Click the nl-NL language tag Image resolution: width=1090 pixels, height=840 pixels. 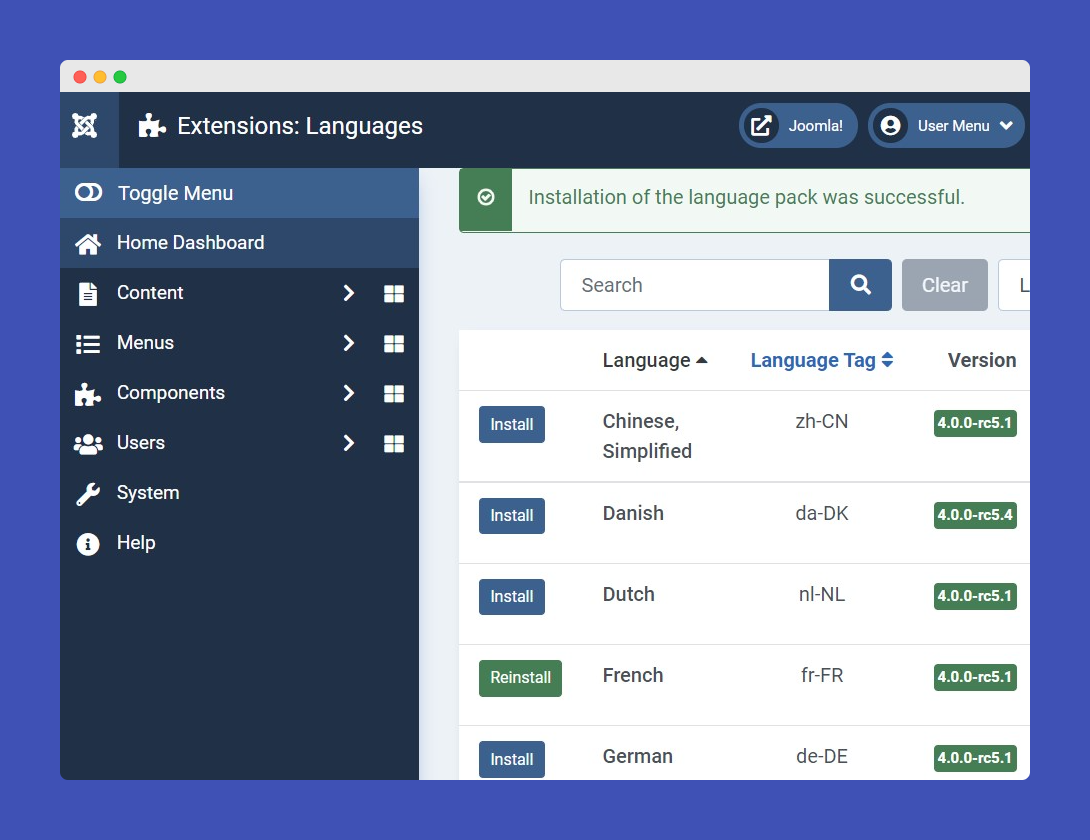(x=822, y=595)
